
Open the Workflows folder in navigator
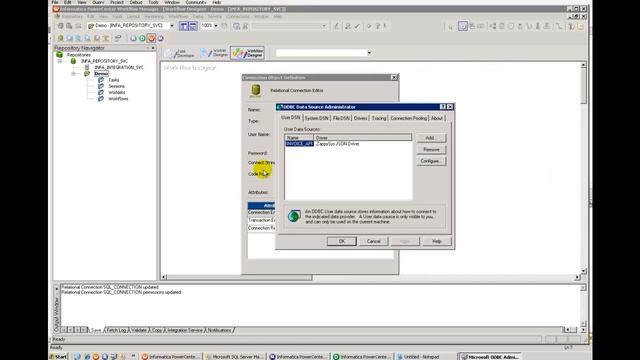(x=118, y=99)
